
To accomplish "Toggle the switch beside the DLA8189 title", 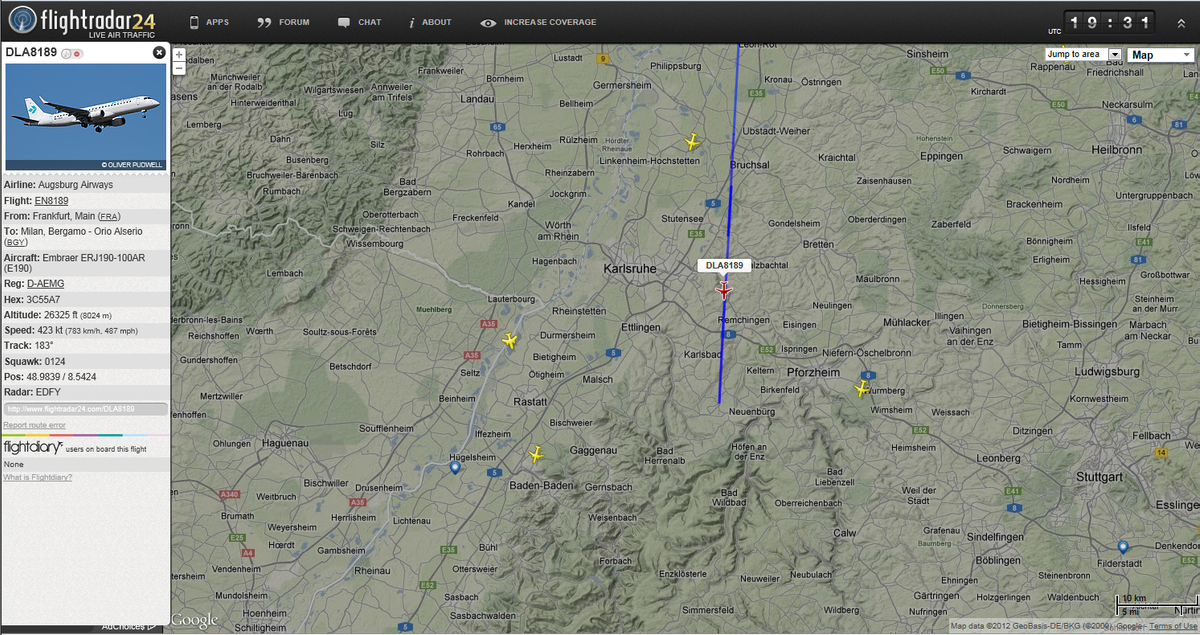I will (x=71, y=53).
